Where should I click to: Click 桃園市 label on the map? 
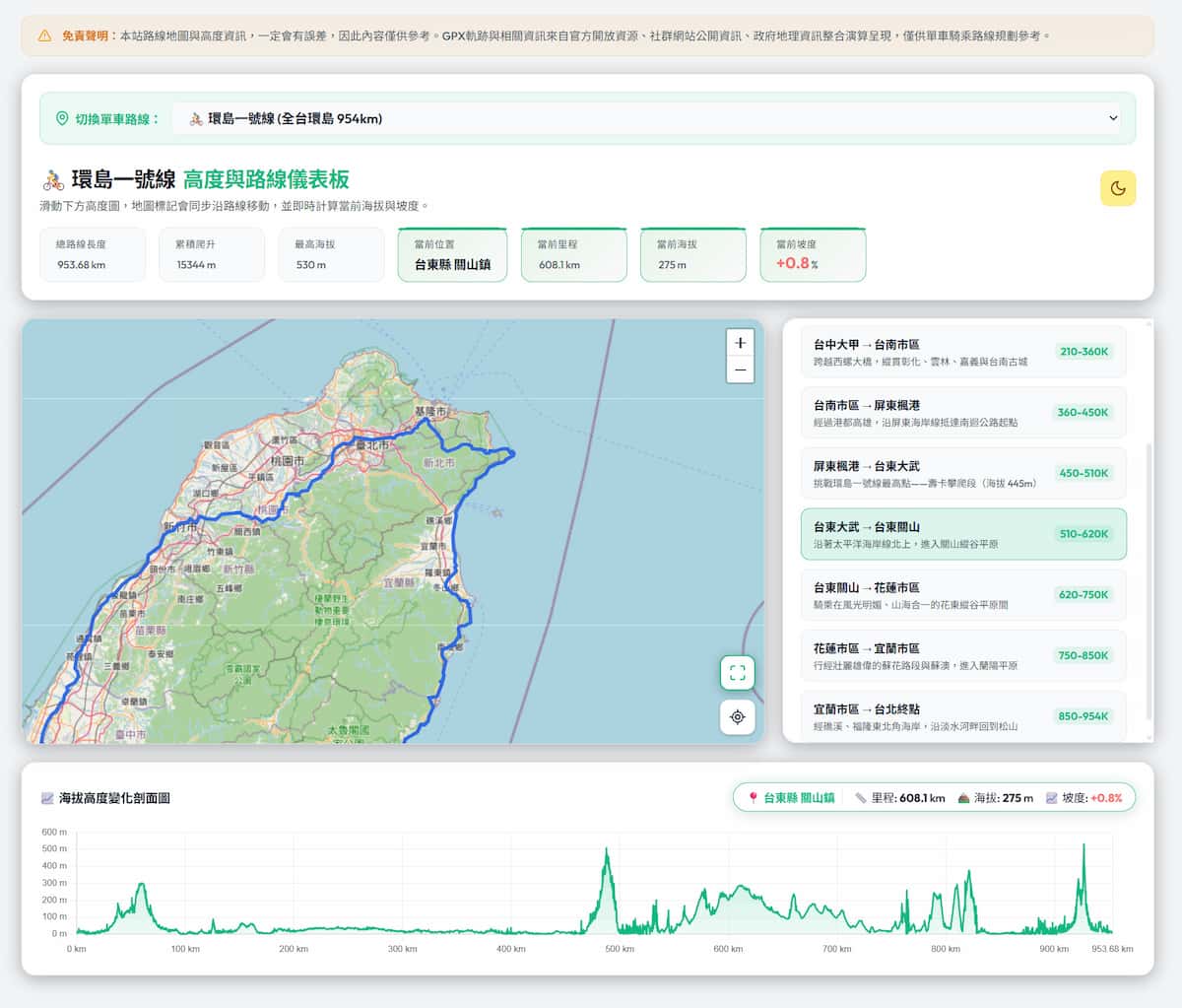pos(288,460)
